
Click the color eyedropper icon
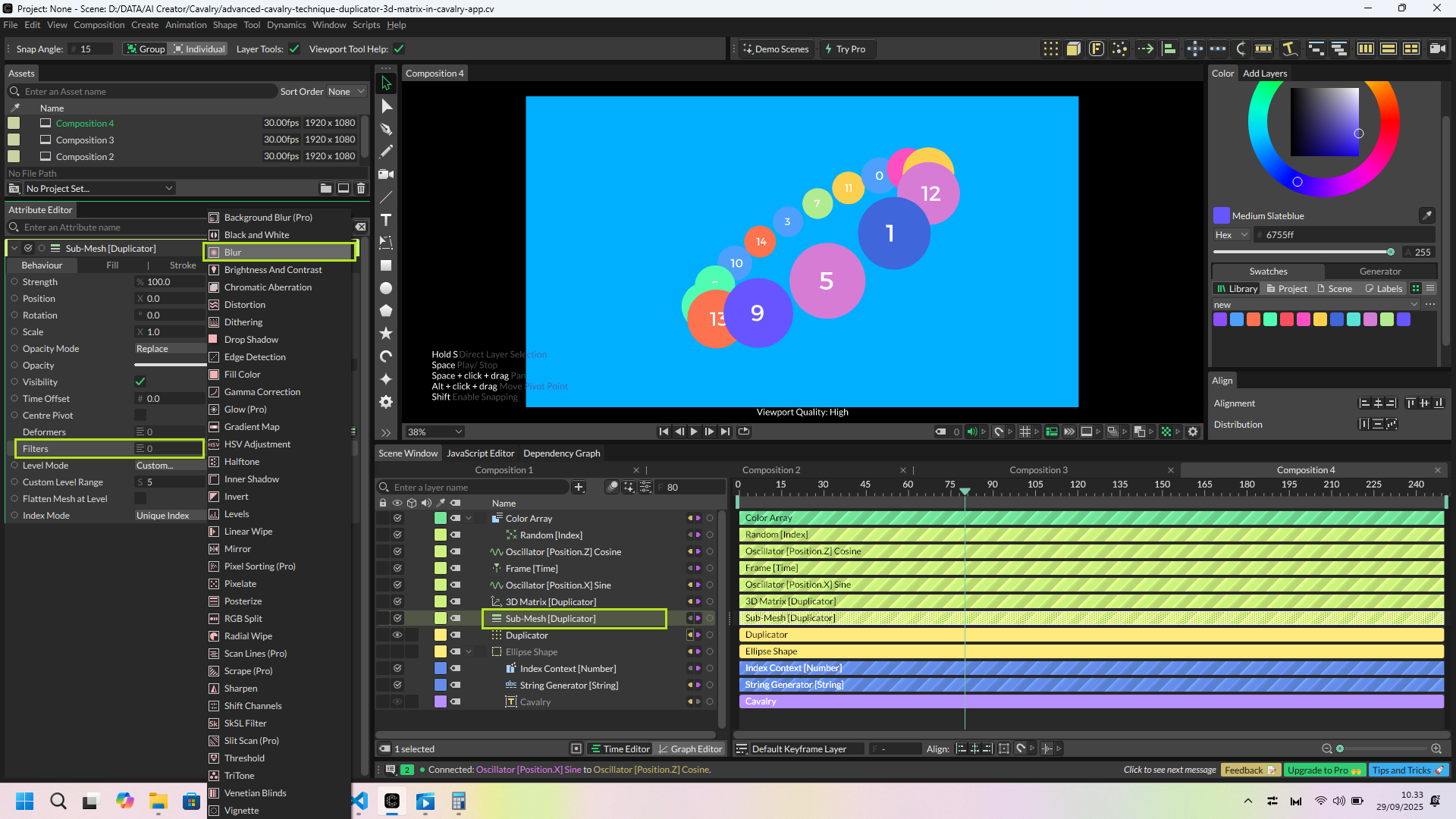1426,215
